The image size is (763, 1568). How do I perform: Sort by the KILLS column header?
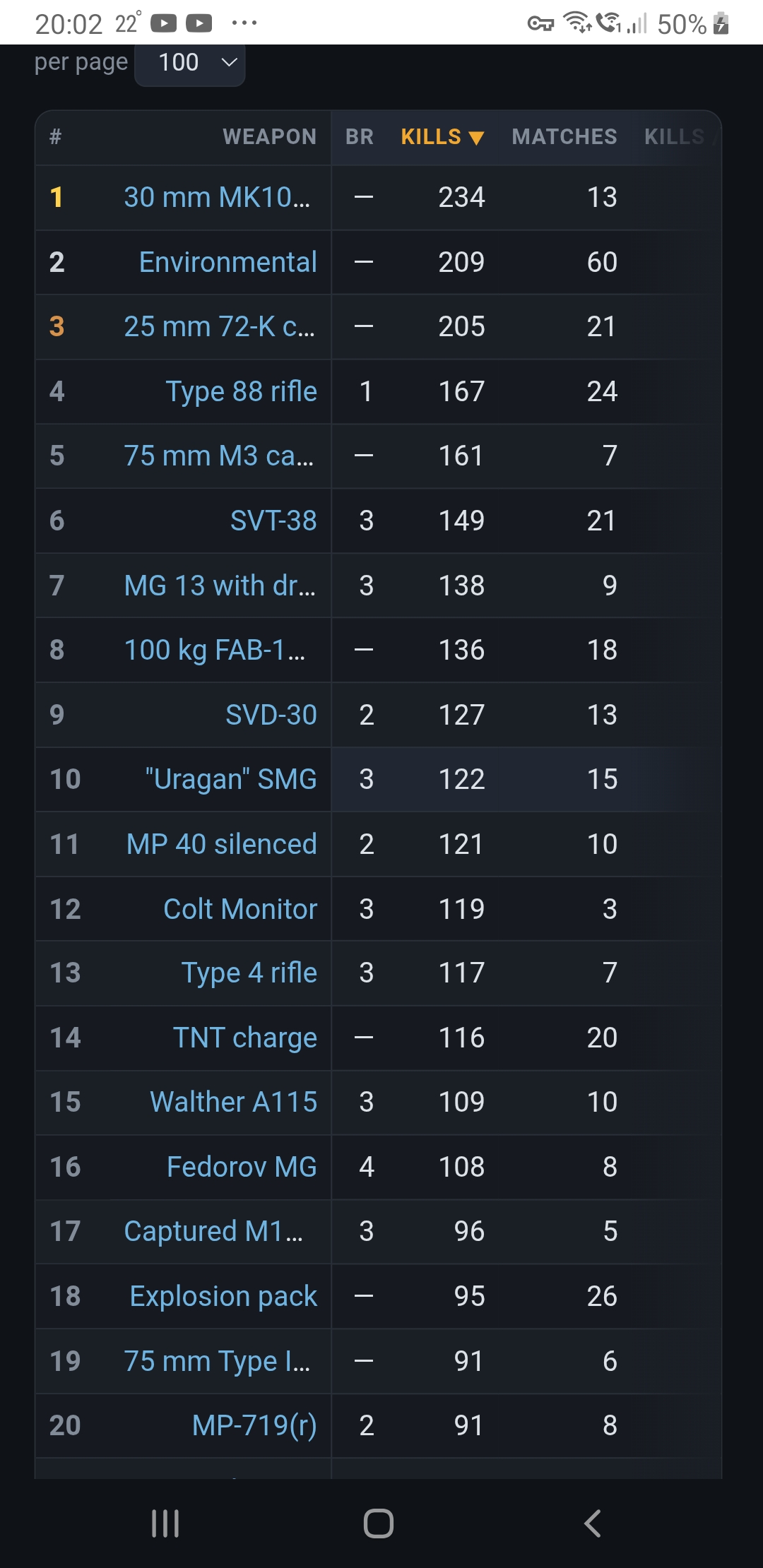tap(442, 137)
